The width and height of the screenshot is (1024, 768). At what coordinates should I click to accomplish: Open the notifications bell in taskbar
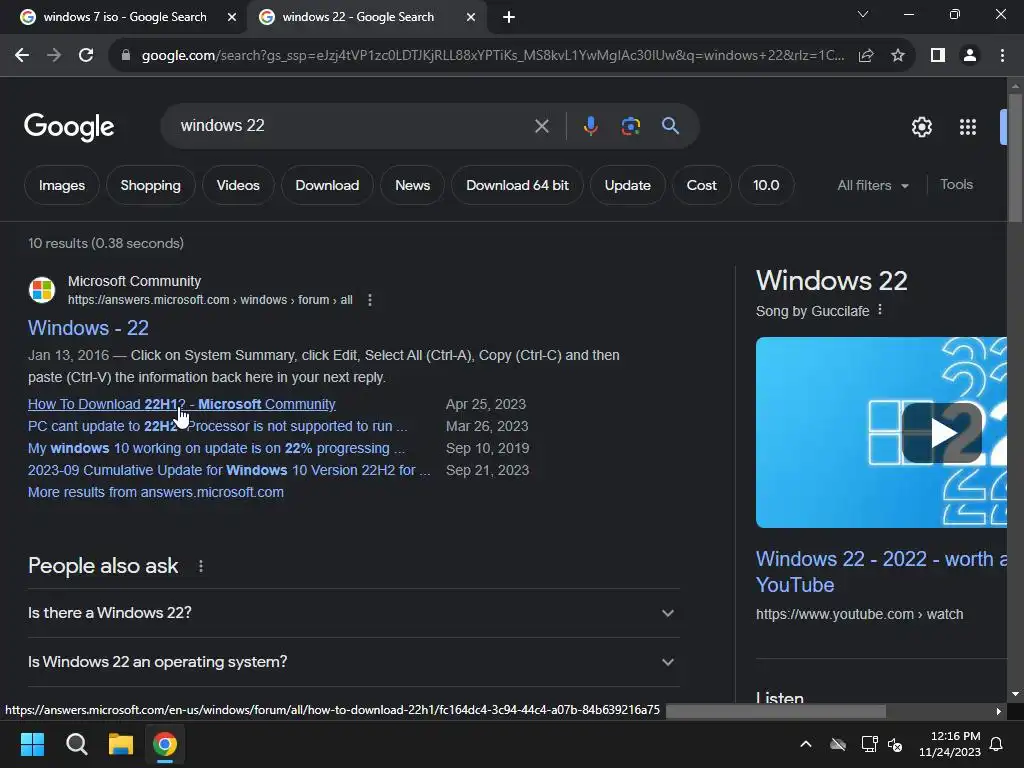[x=997, y=744]
